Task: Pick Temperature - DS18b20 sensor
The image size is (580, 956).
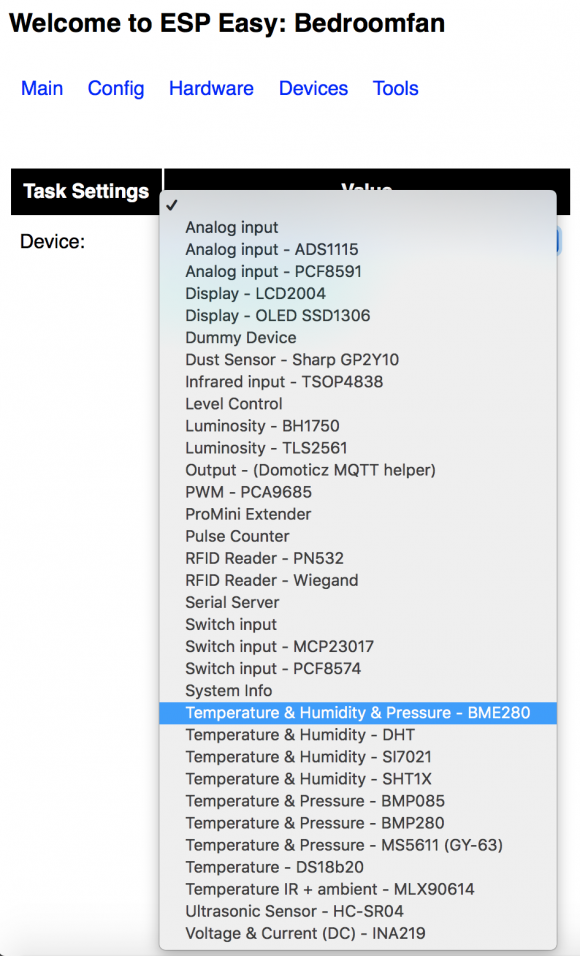Action: 358,867
